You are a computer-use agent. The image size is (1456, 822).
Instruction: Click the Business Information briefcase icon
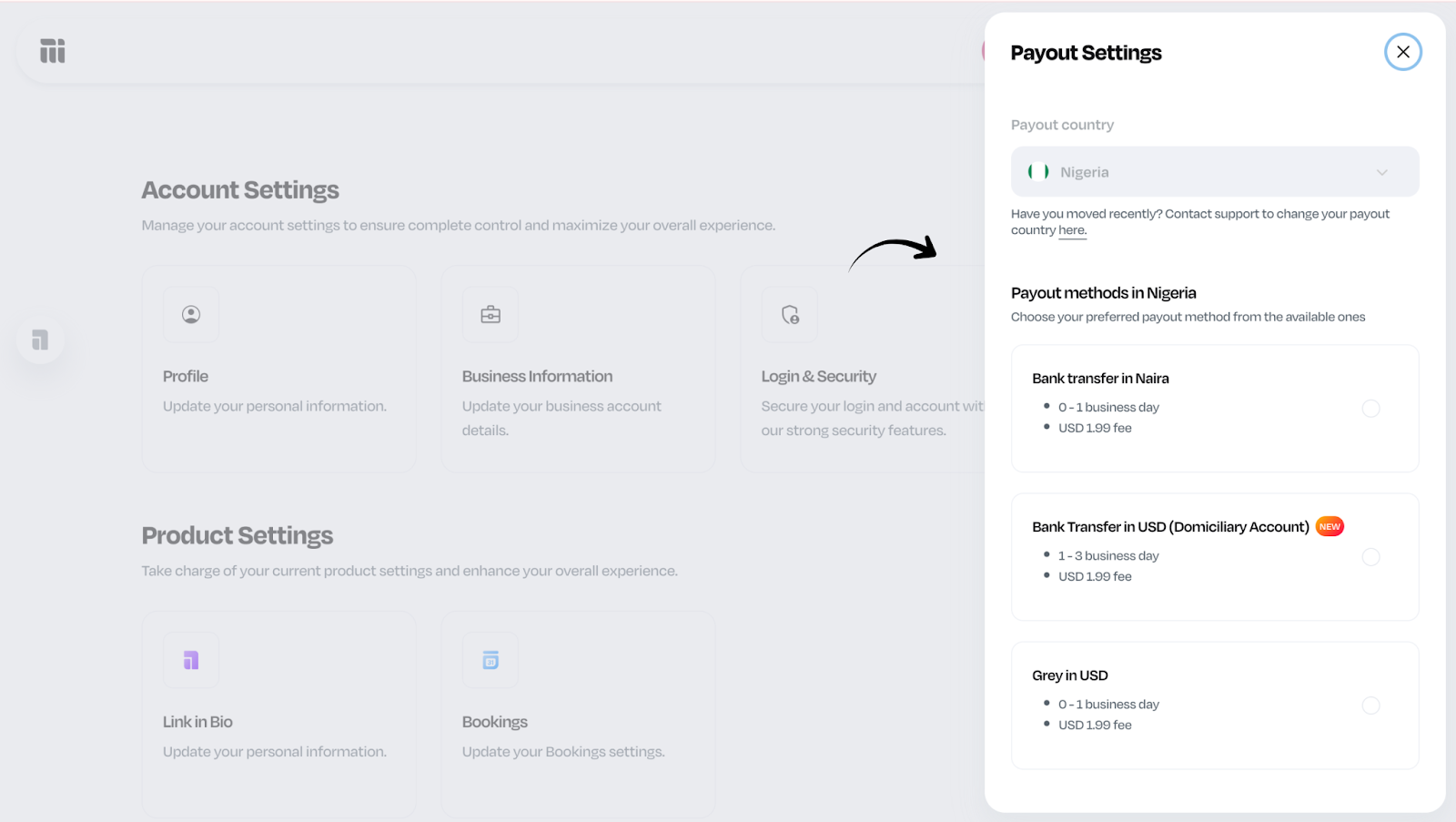(490, 315)
